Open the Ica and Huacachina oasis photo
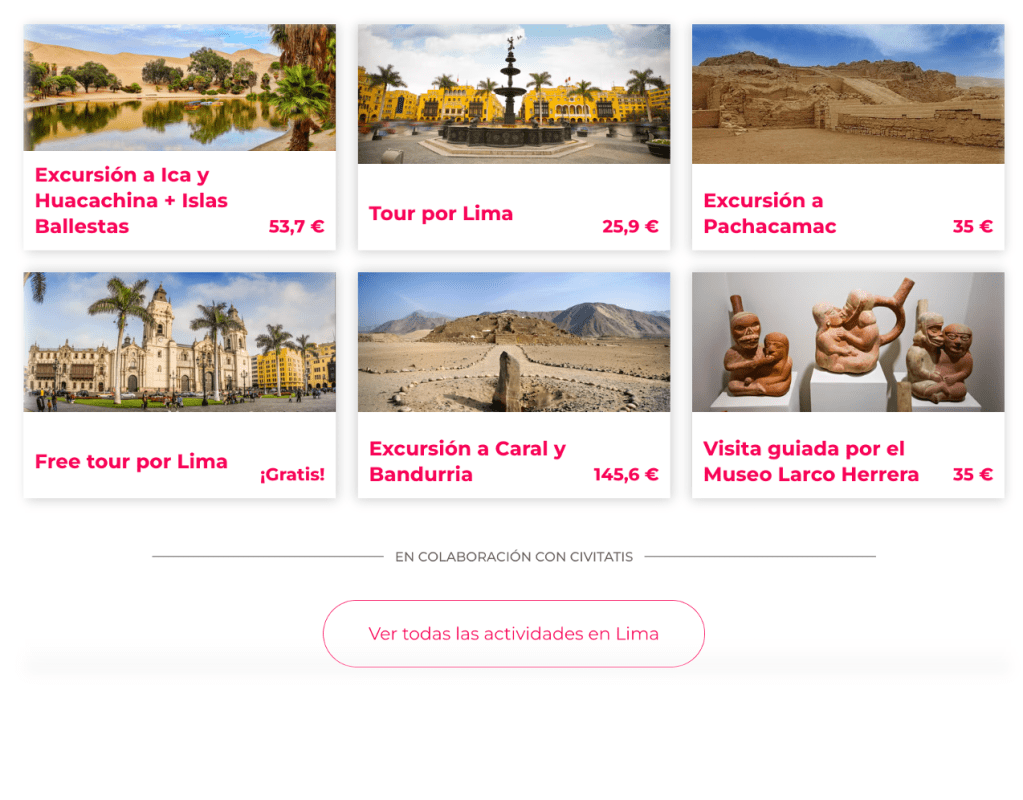1023x800 pixels. click(179, 87)
